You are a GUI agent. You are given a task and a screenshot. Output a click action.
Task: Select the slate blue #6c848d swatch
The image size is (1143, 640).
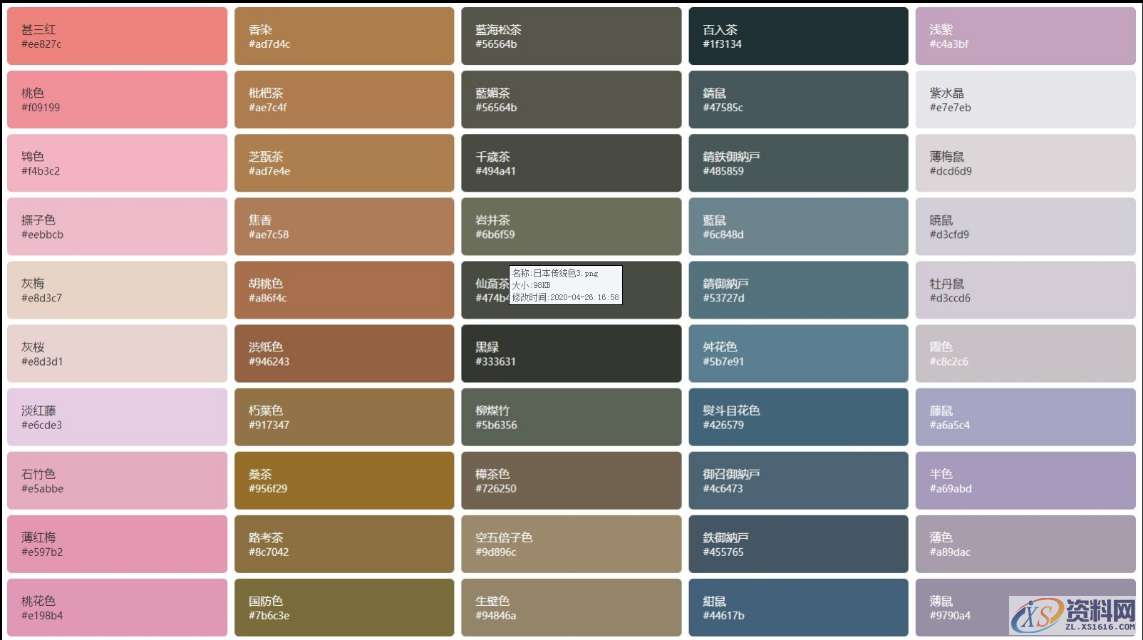[x=798, y=226]
